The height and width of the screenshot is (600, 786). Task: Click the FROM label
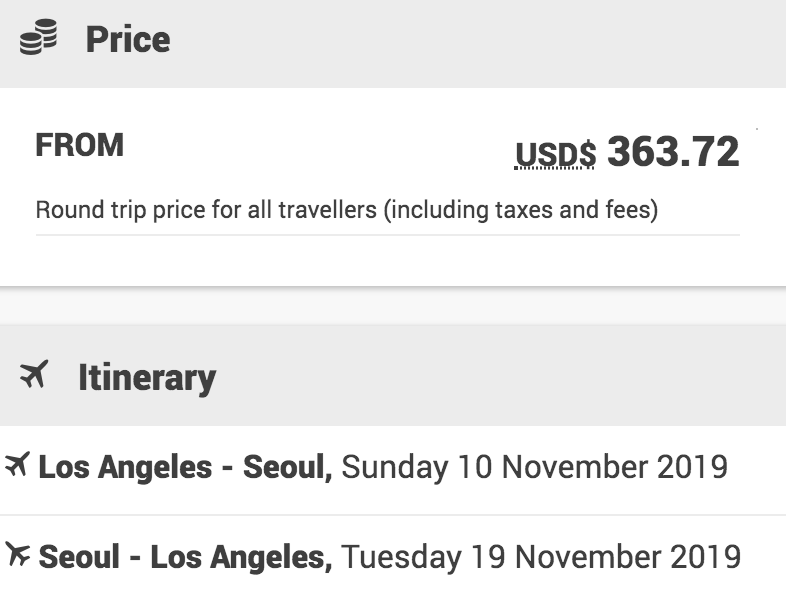[80, 146]
